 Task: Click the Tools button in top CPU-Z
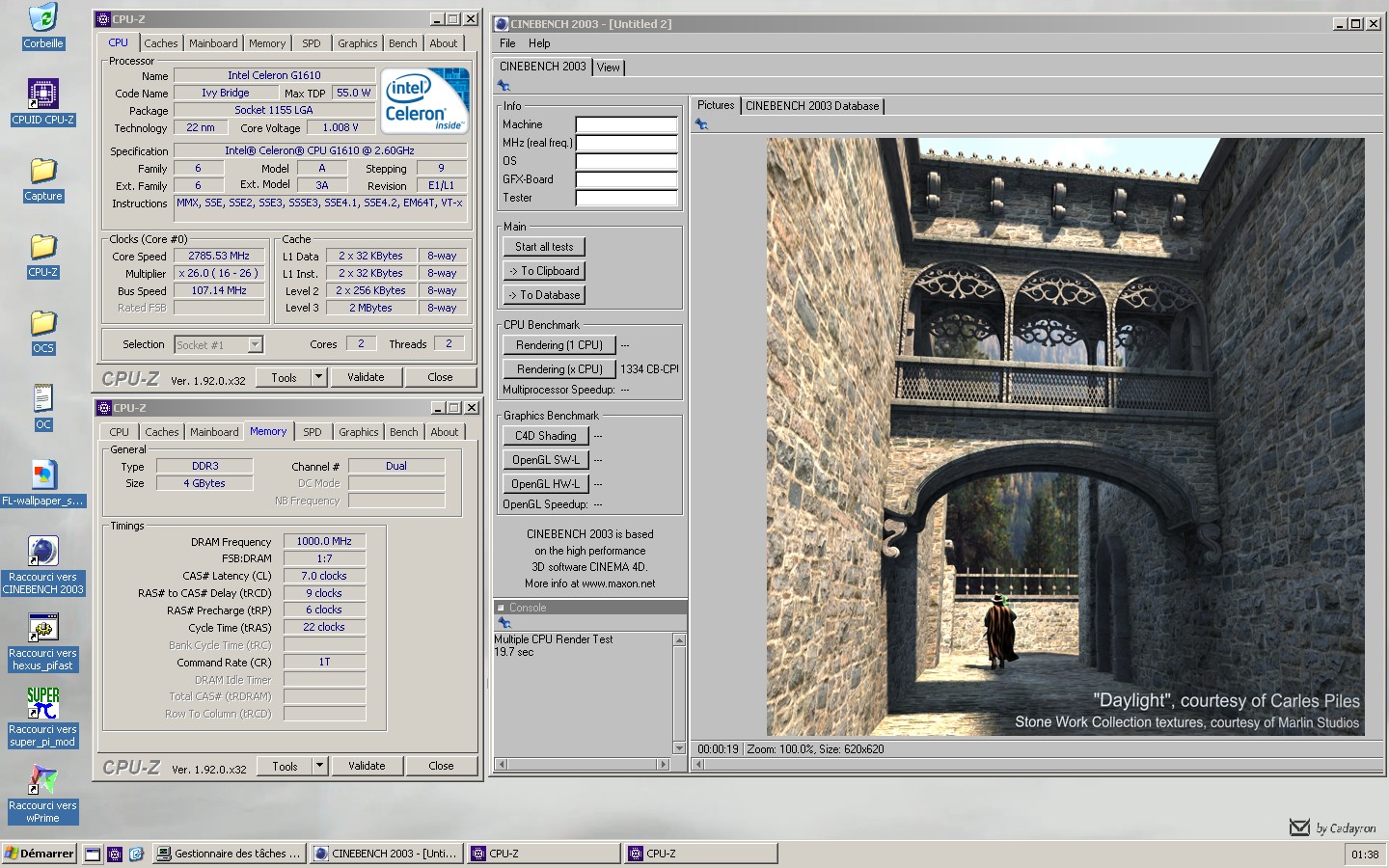click(285, 377)
